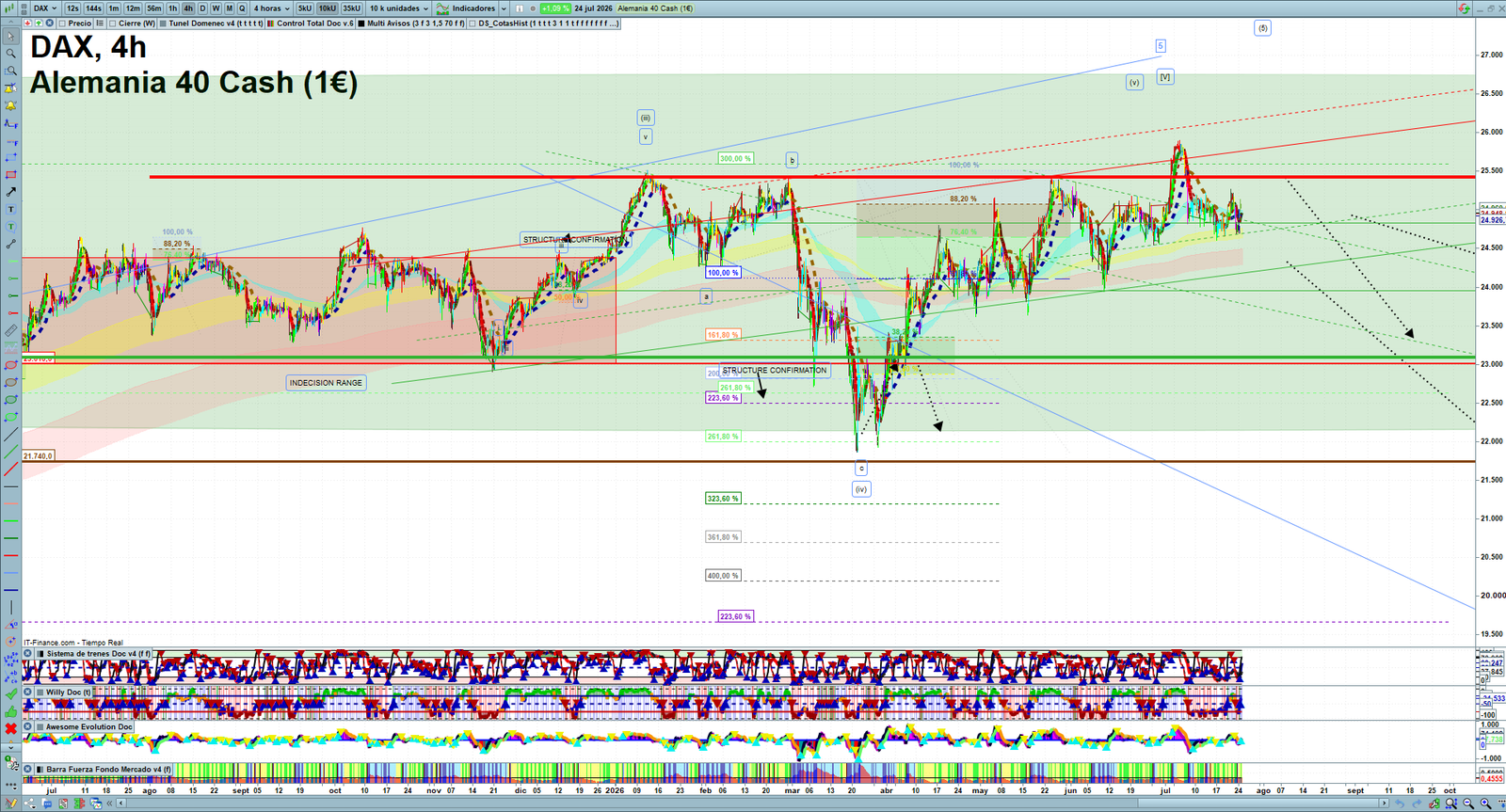Toggle the Cierre (W) checkbox

click(112, 24)
